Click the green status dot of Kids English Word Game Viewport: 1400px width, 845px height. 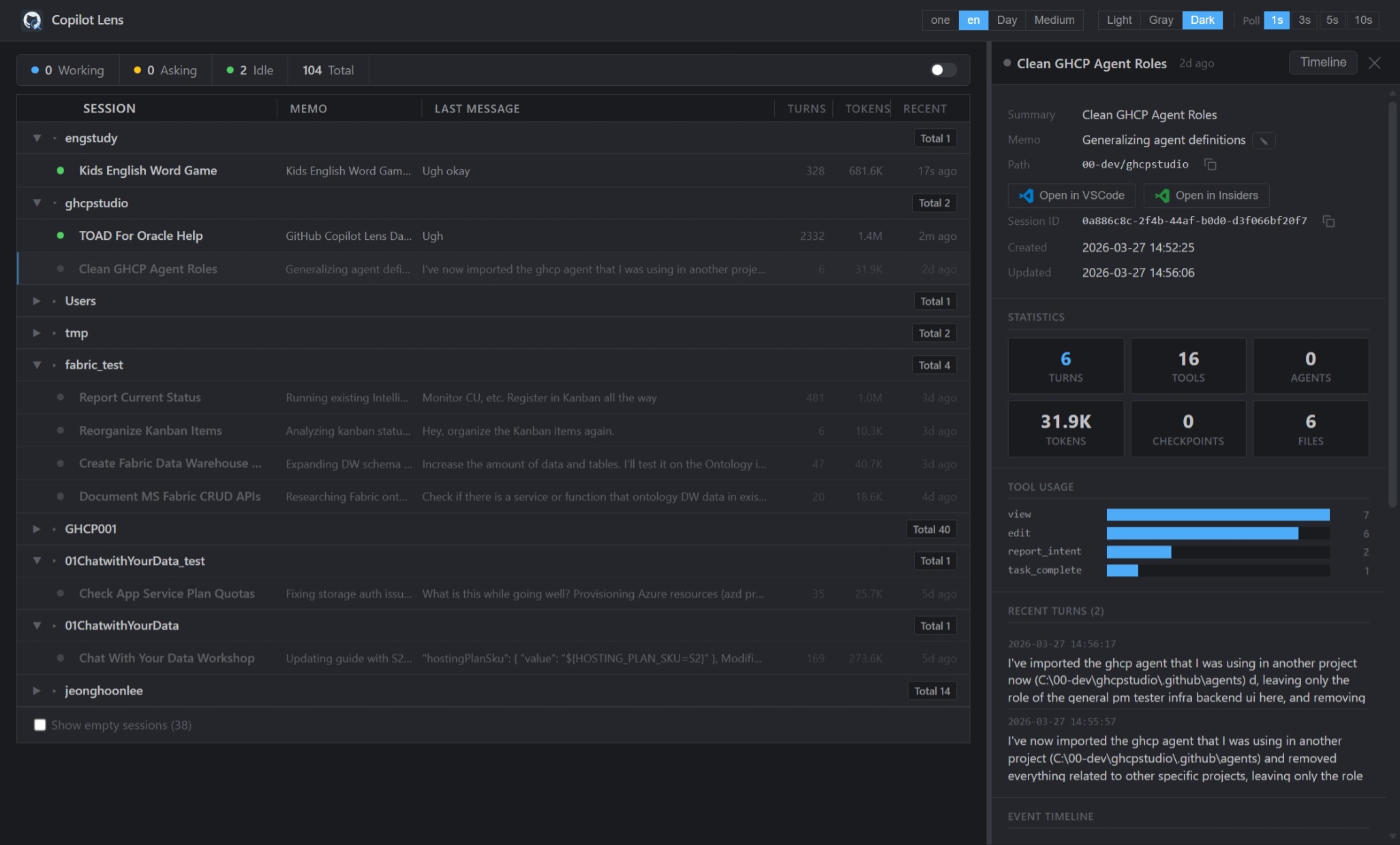pyautogui.click(x=61, y=171)
